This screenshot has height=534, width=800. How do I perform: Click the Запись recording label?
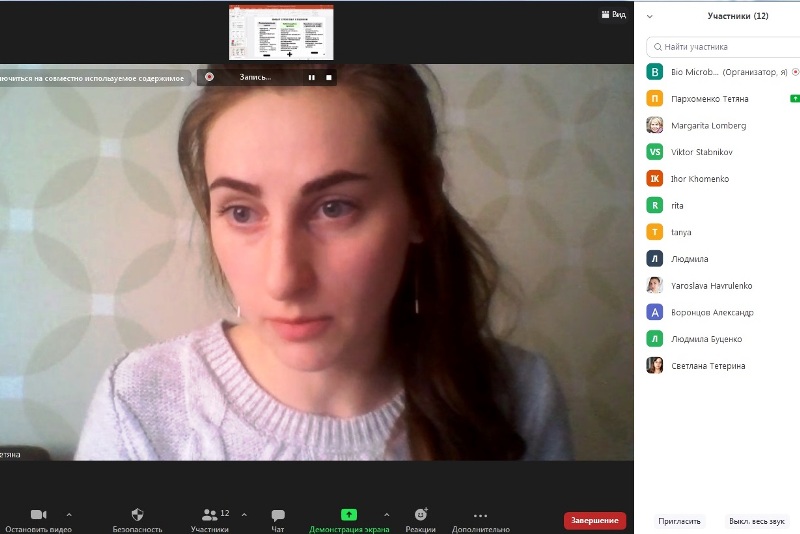pos(255,77)
